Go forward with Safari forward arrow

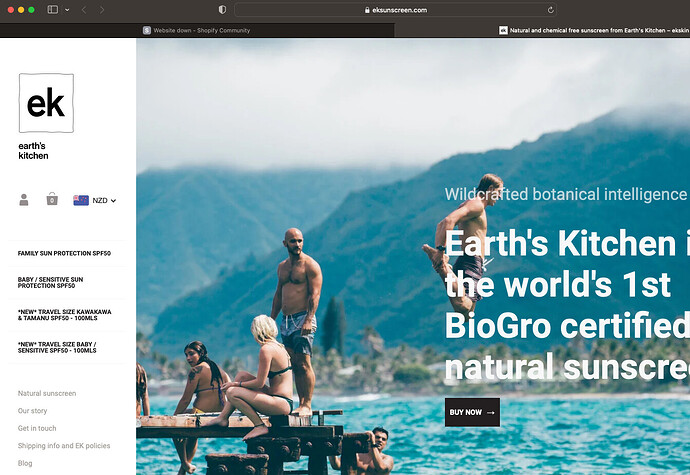[x=102, y=10]
